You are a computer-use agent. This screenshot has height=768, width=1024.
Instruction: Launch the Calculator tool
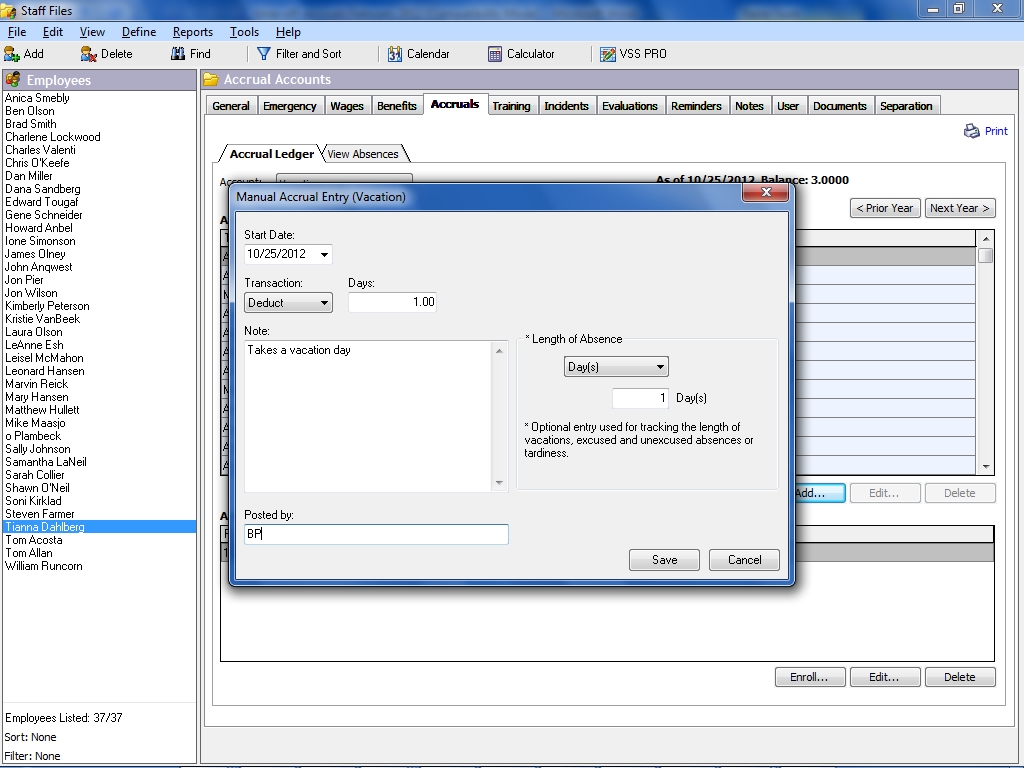click(495, 54)
